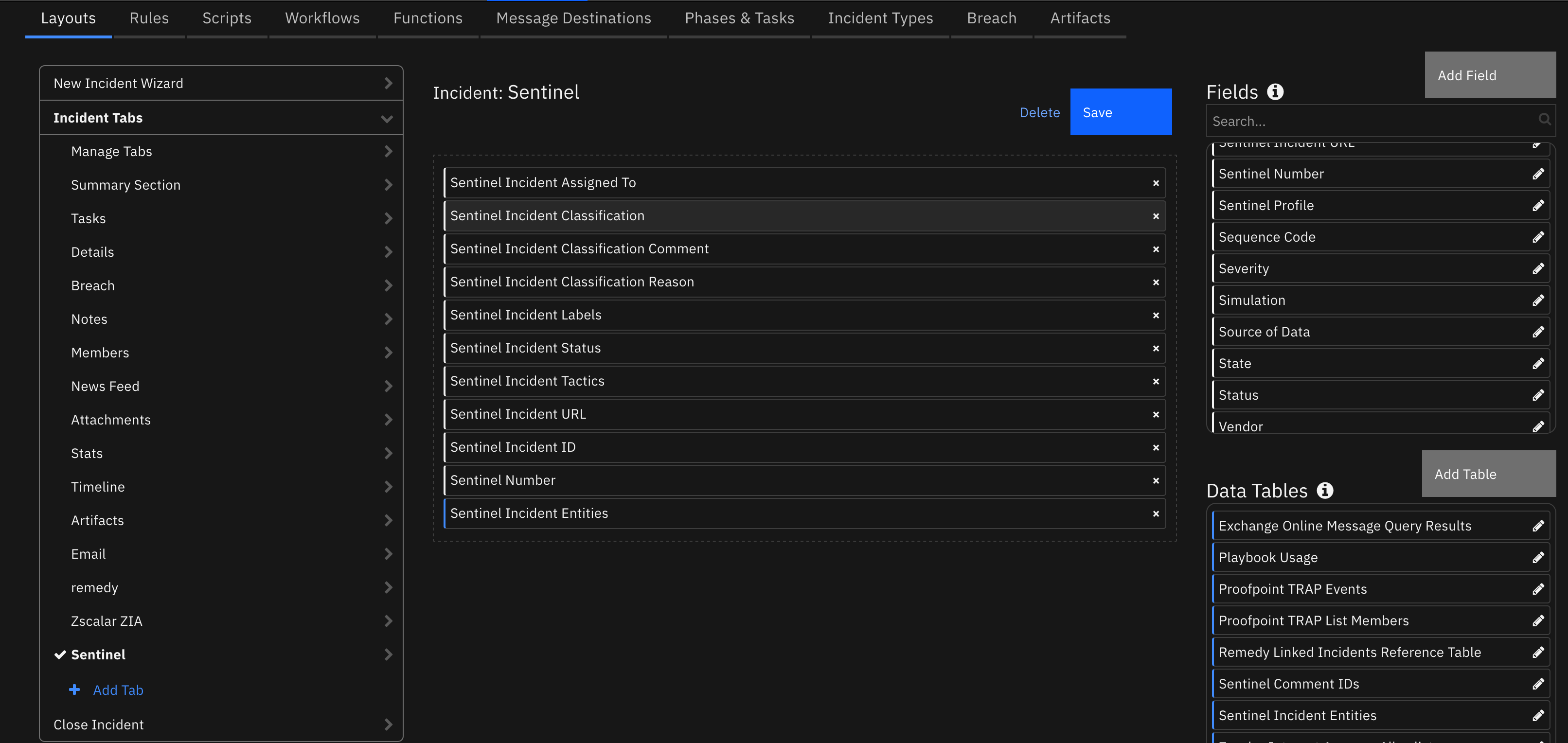
Task: Edit Exchange Online Message Query Results table
Action: pyautogui.click(x=1537, y=526)
